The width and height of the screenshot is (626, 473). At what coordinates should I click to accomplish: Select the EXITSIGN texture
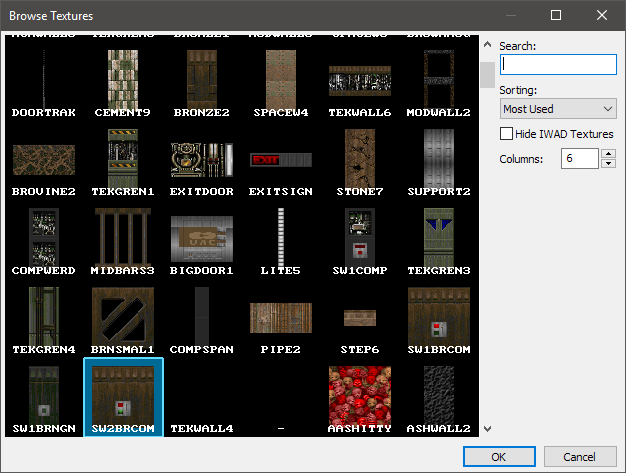[x=280, y=160]
